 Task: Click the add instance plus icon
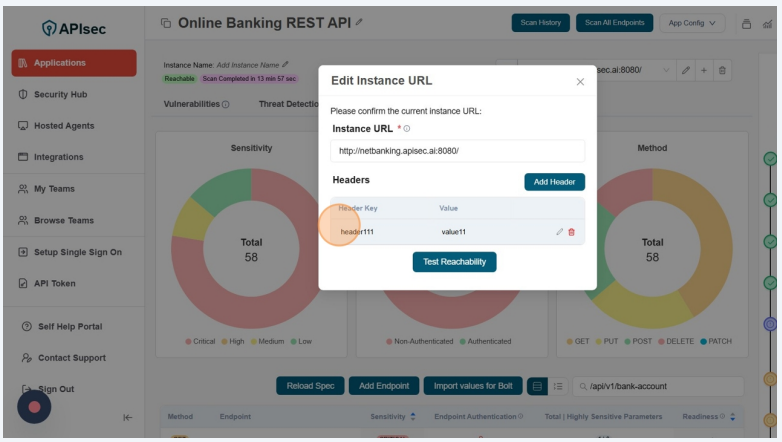click(x=704, y=70)
